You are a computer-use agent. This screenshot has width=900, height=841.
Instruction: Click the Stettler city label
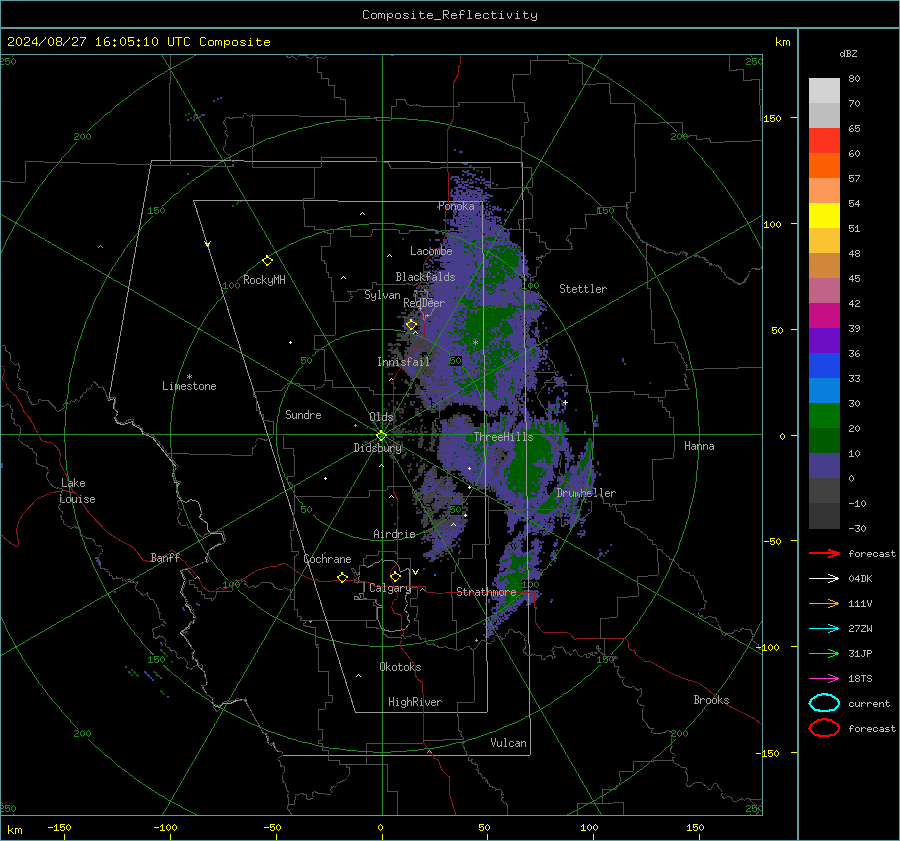click(583, 289)
